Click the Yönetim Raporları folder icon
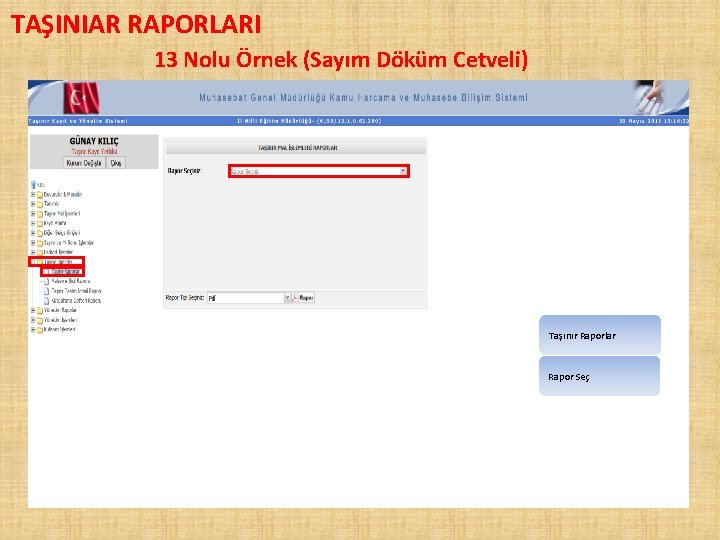The image size is (720, 540). [x=40, y=310]
